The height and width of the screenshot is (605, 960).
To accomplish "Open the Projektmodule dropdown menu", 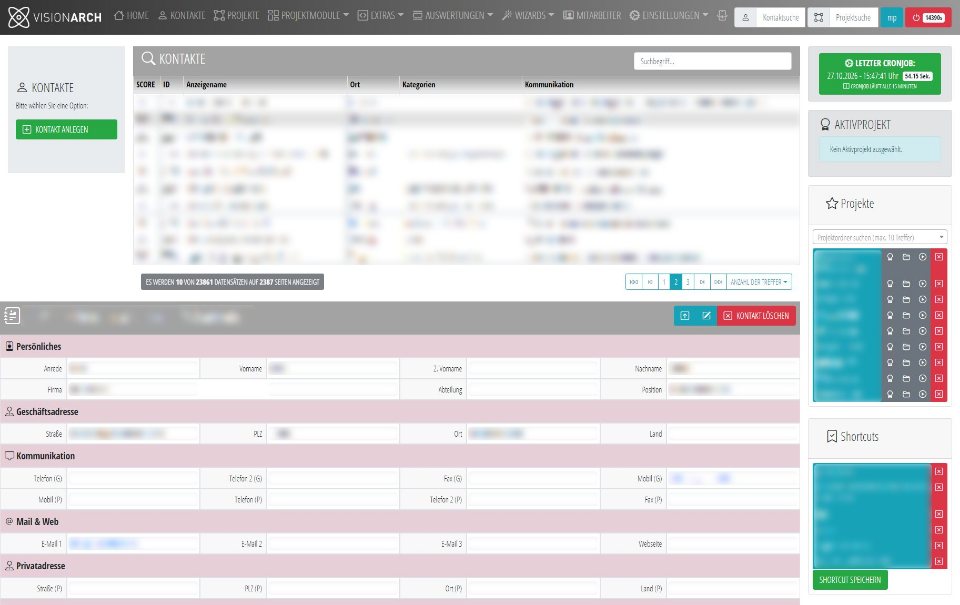I will point(308,15).
